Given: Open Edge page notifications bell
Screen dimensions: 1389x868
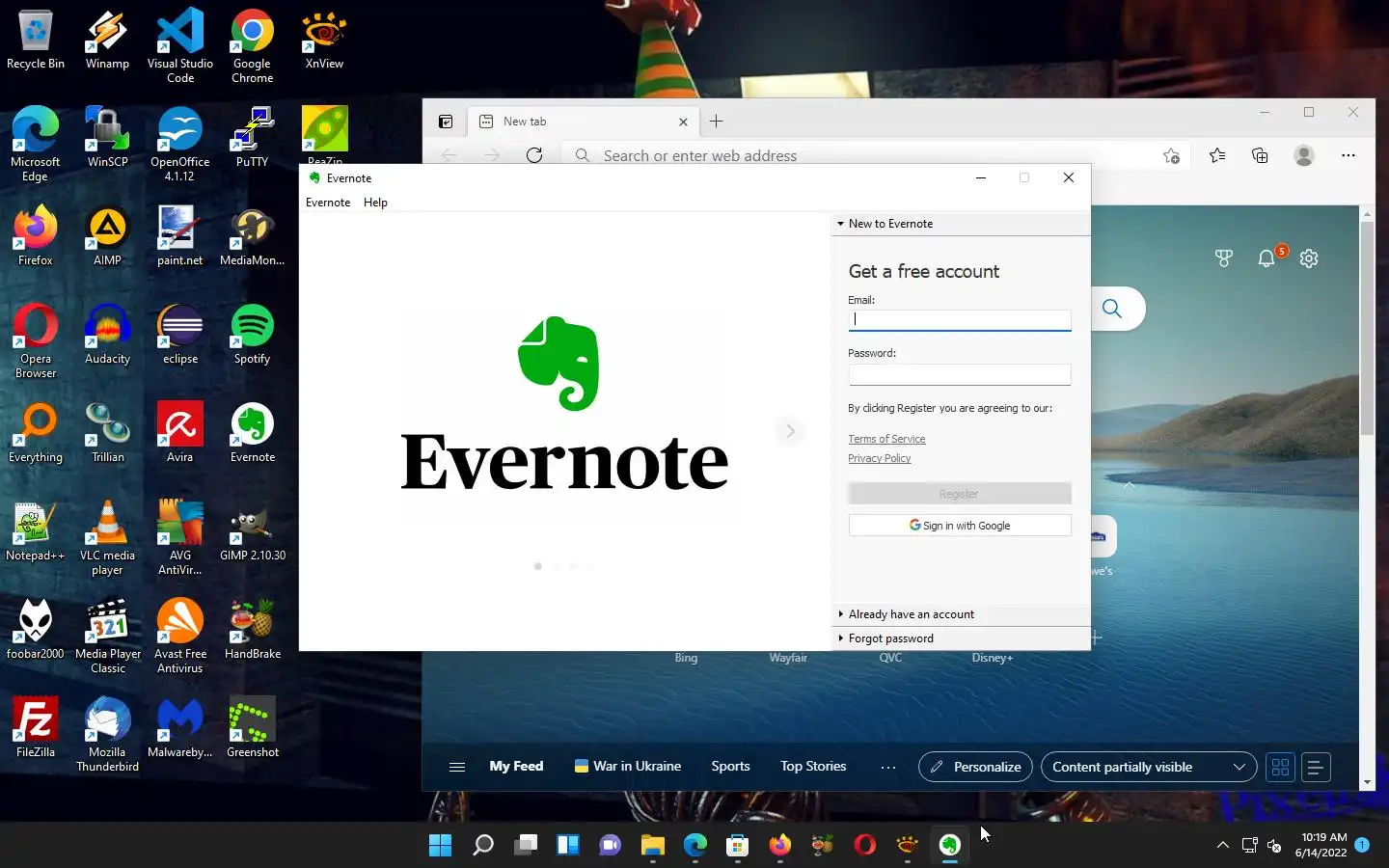Looking at the screenshot, I should tap(1266, 258).
